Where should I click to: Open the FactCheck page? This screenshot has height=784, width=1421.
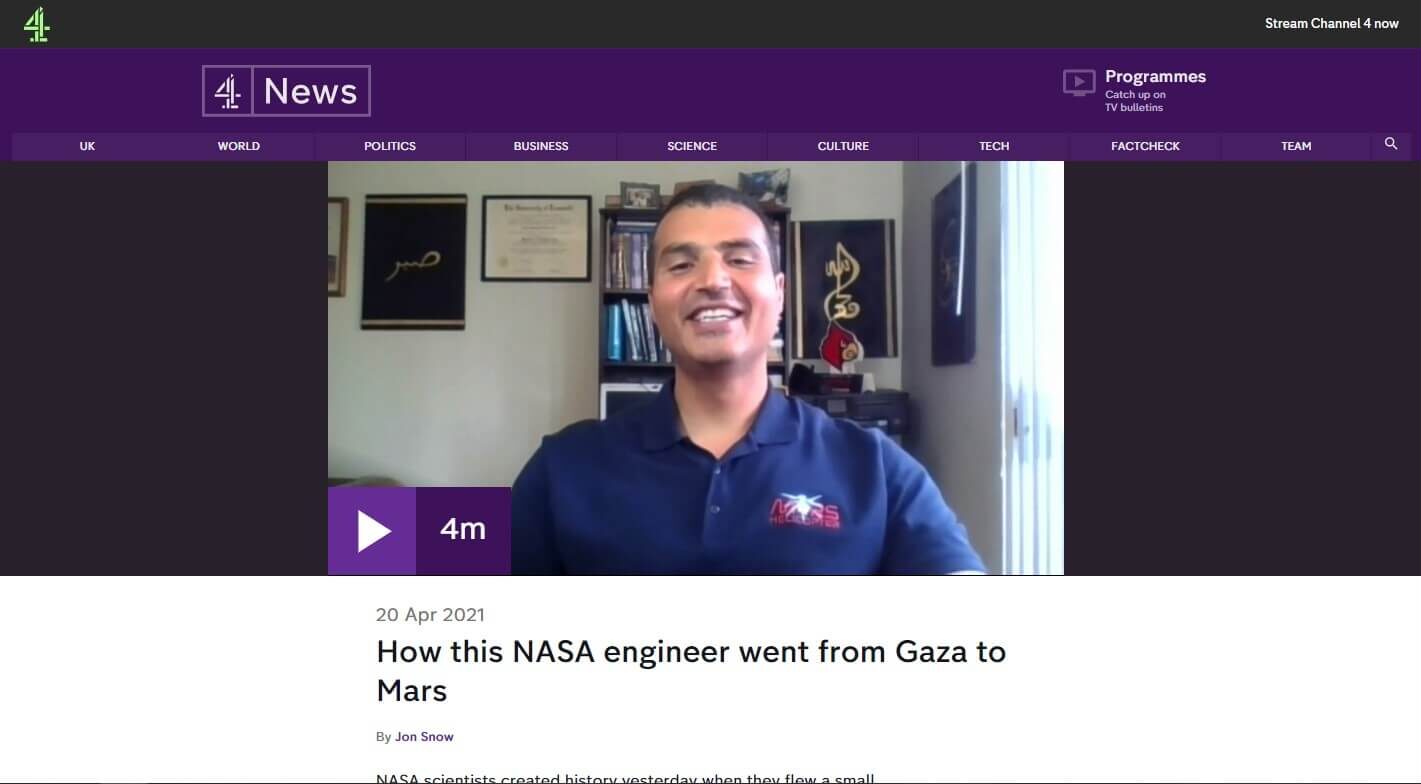coord(1145,146)
